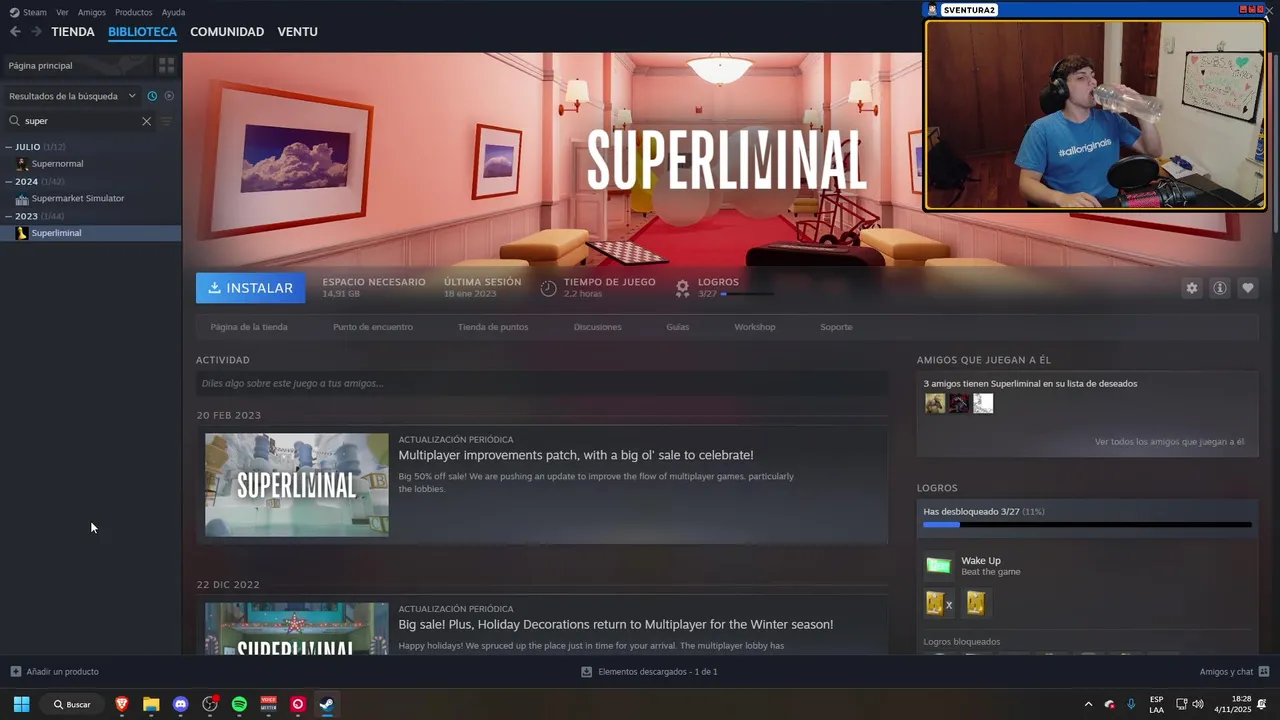Go forward with the right arrow
The image size is (1280, 720).
point(36,32)
